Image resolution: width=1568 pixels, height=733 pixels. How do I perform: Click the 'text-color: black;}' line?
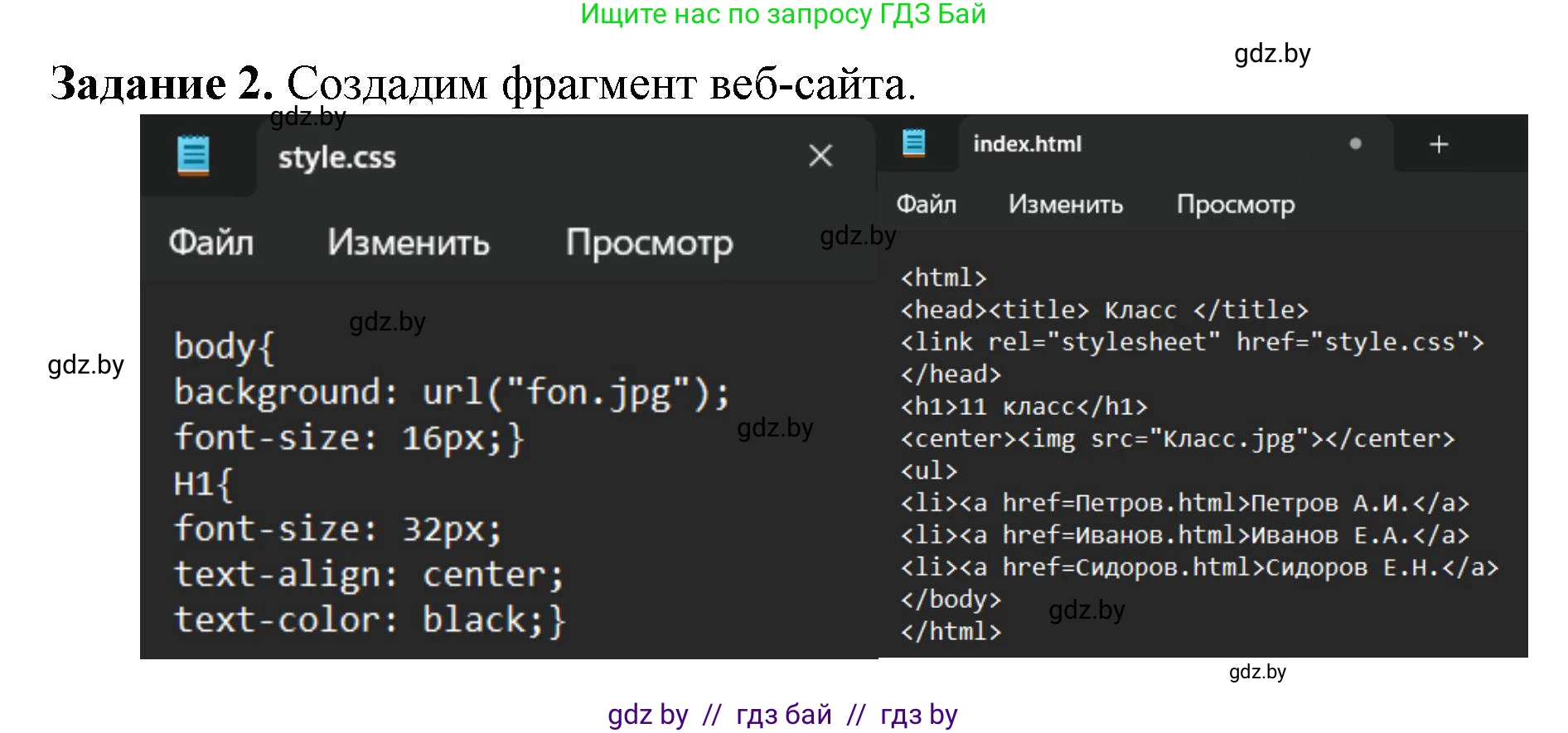point(370,620)
